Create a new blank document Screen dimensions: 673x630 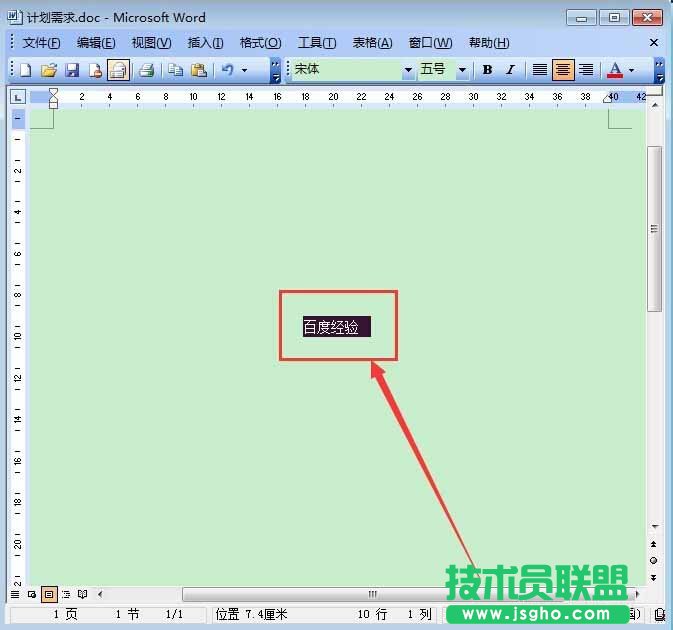[x=26, y=70]
